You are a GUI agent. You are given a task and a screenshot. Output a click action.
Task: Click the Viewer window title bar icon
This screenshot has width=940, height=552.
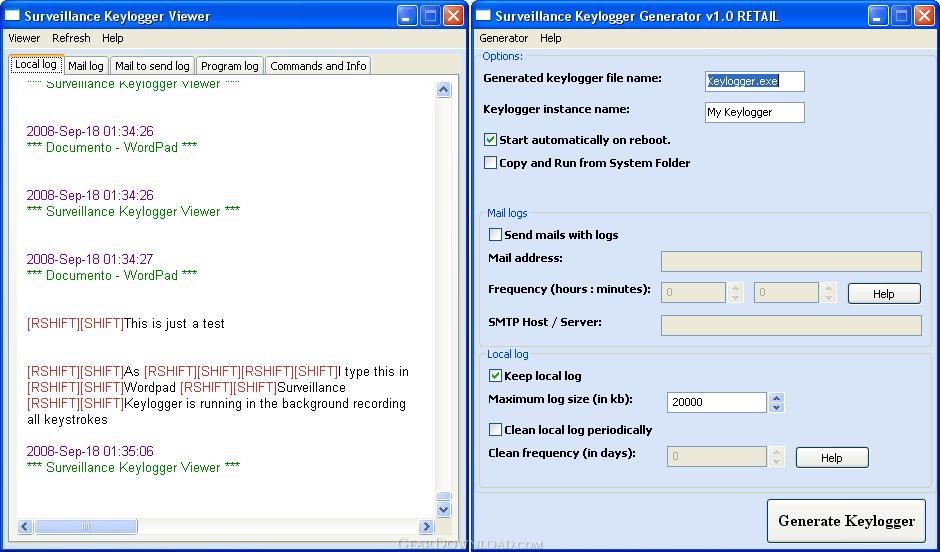[12, 16]
